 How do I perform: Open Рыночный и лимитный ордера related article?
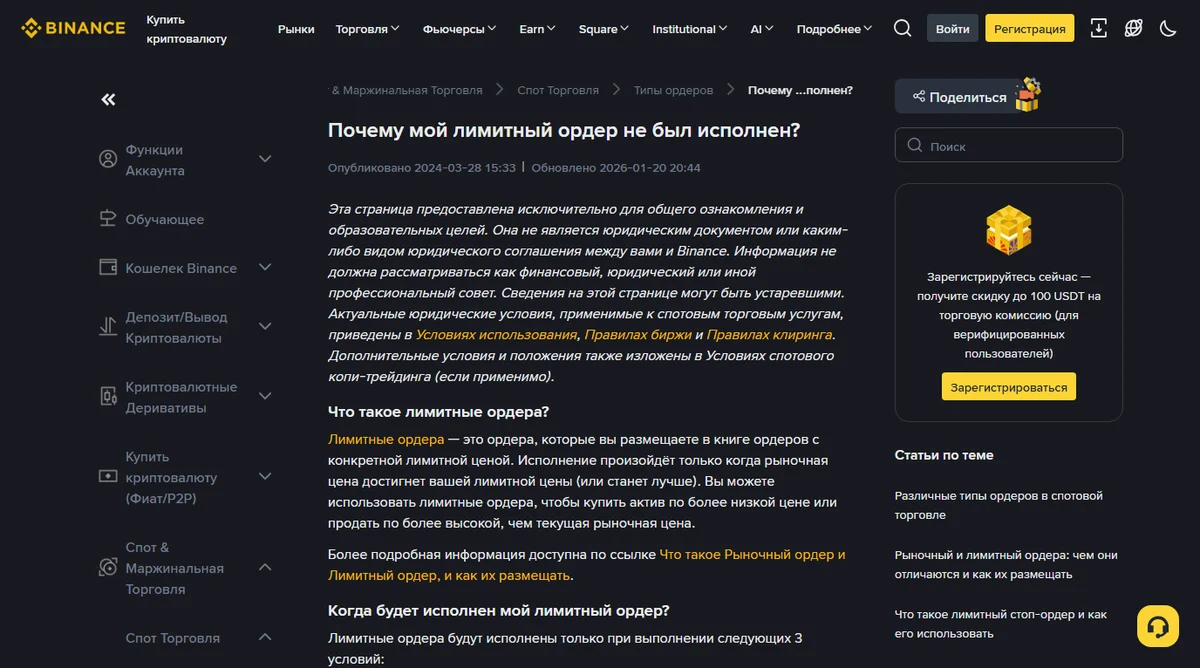1006,564
